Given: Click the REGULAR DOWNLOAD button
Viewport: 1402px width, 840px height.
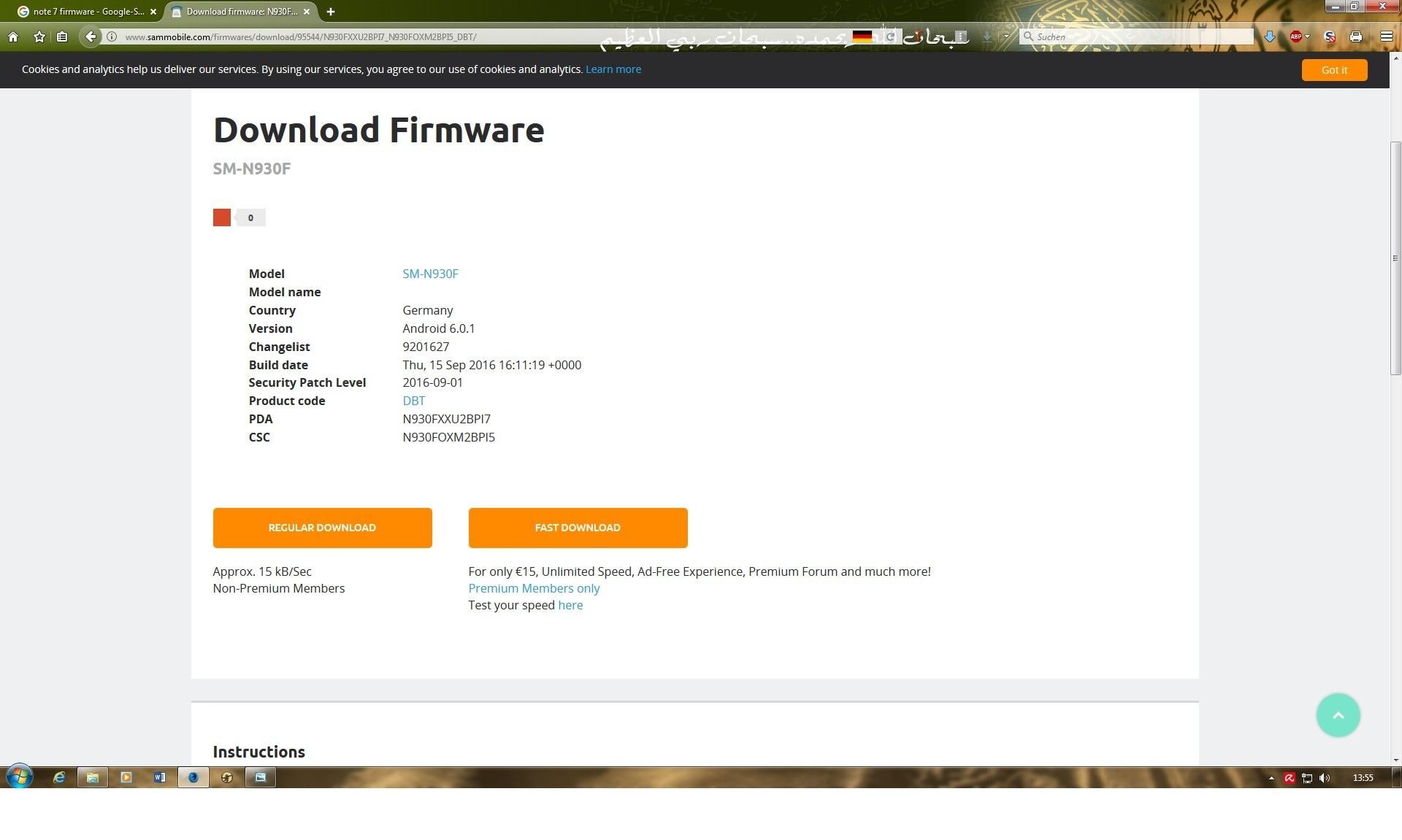Looking at the screenshot, I should point(322,528).
